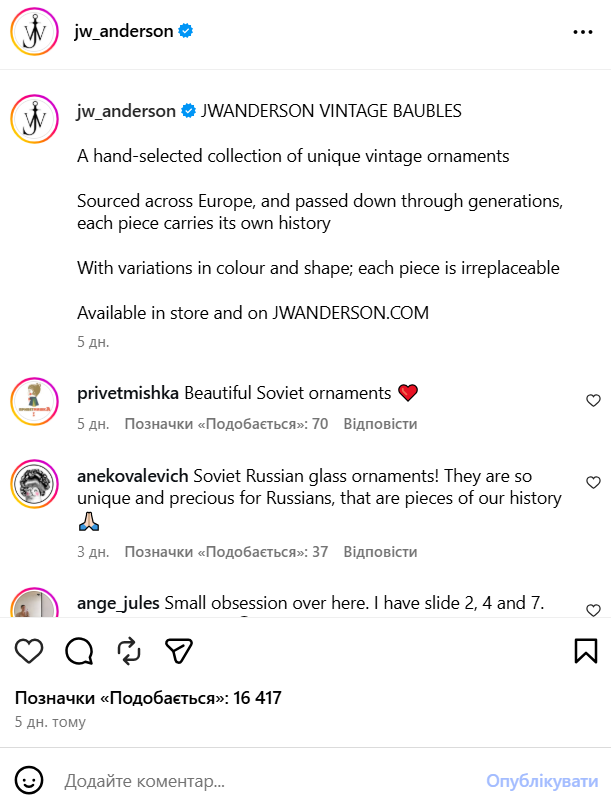Reply to privetmishka's comment via Відповісти
The image size is (611, 804).
pyautogui.click(x=380, y=424)
